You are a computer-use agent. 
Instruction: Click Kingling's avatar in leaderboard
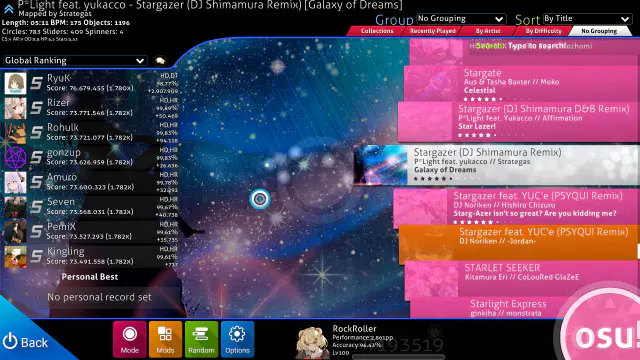pyautogui.click(x=16, y=257)
